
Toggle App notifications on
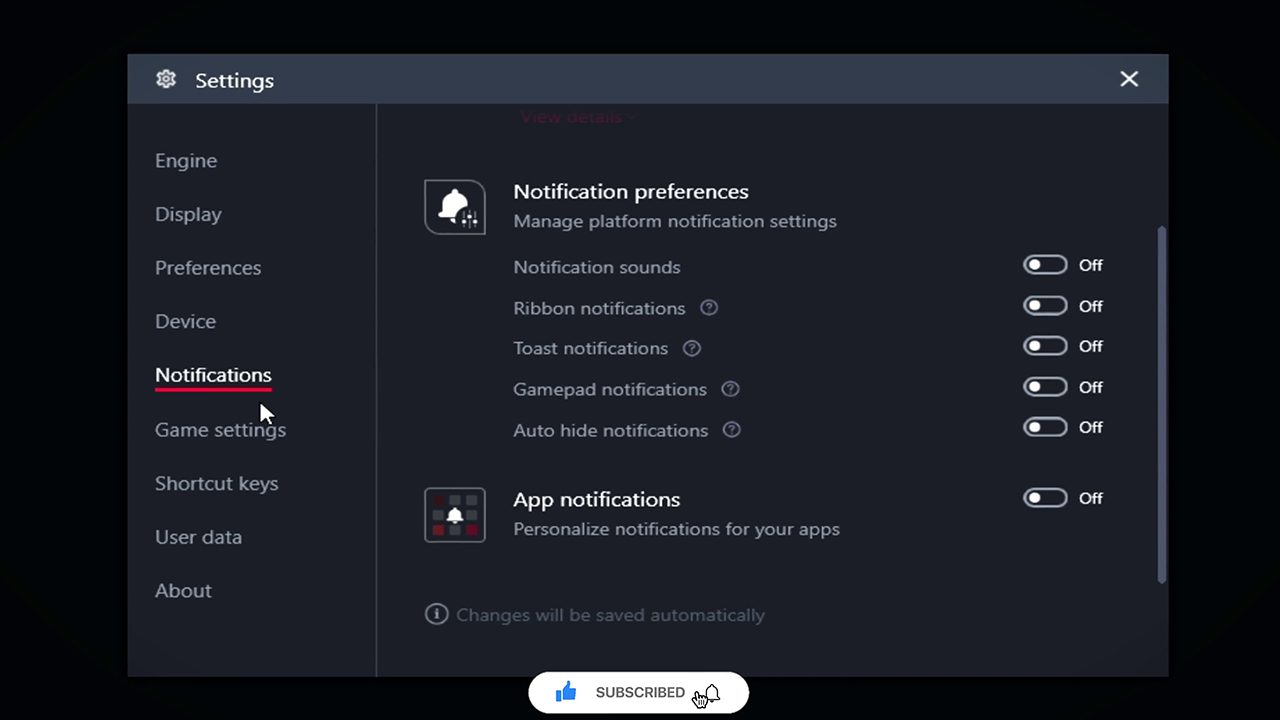1045,498
